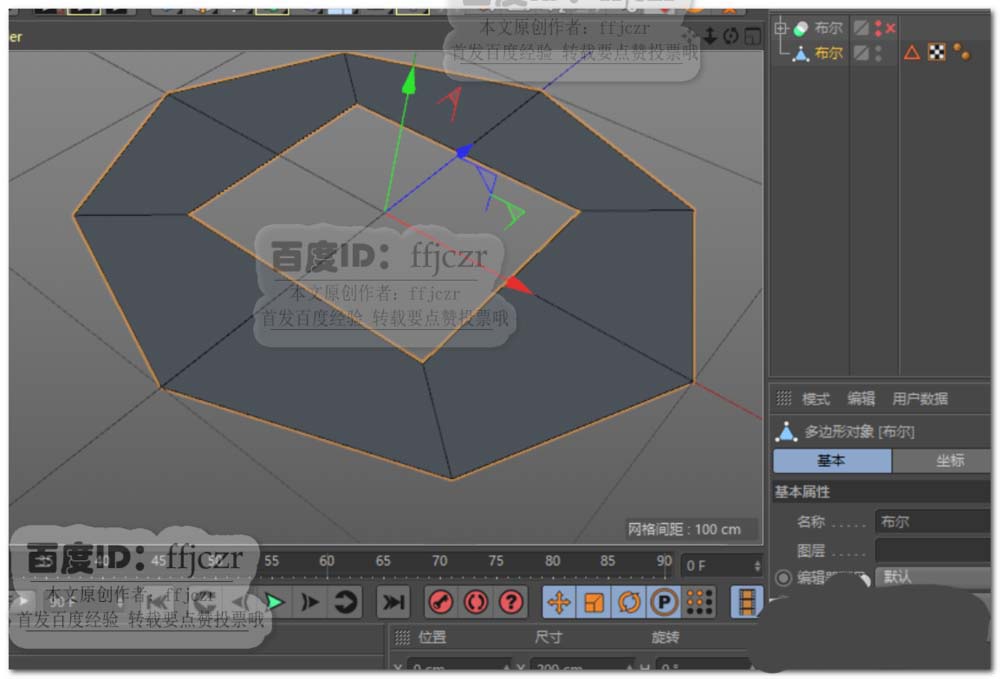Click the red question mark keyframe icon

[x=511, y=602]
